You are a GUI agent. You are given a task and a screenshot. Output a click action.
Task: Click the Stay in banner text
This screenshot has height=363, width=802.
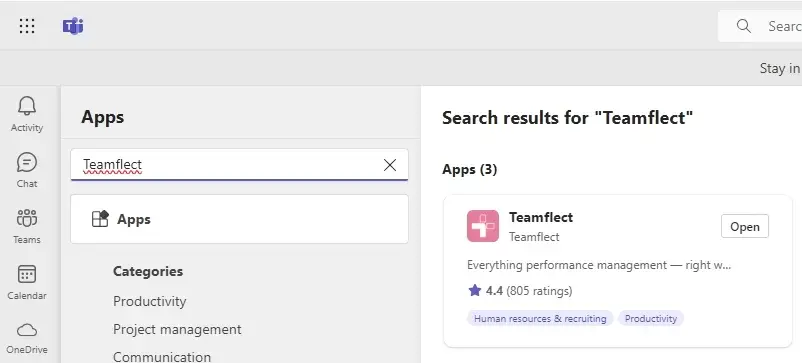pyautogui.click(x=781, y=68)
